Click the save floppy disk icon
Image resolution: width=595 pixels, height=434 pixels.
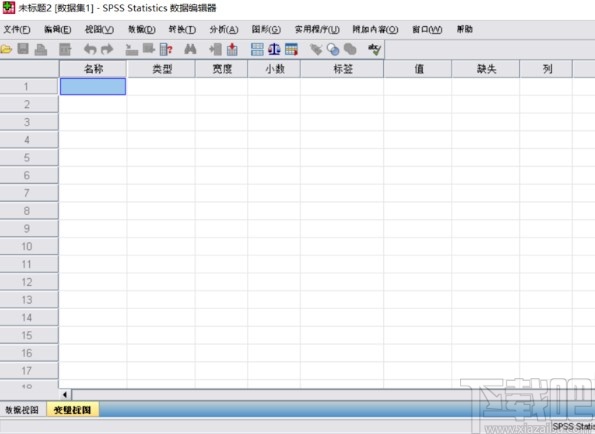tap(23, 49)
